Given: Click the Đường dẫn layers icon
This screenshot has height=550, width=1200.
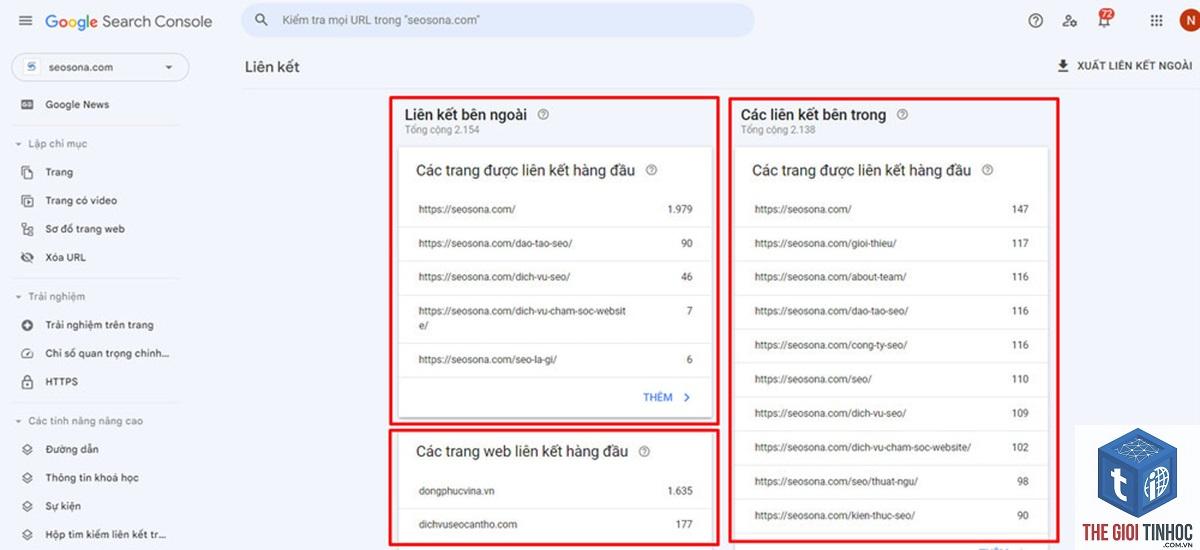Looking at the screenshot, I should click(27, 450).
